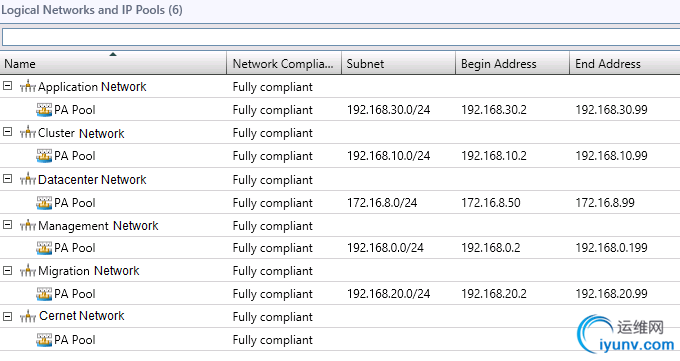
Task: Sort by the Name column header
Action: (113, 63)
